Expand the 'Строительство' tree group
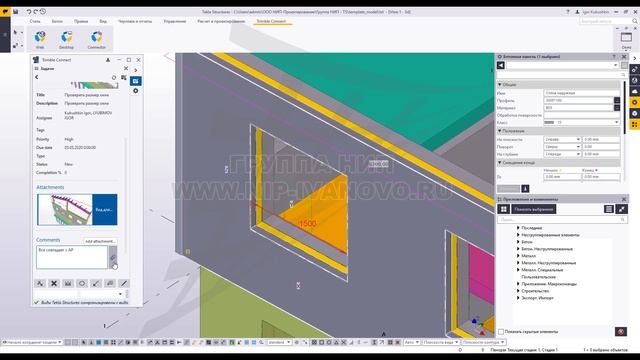Screen dimensions: 640x360 point(518,291)
